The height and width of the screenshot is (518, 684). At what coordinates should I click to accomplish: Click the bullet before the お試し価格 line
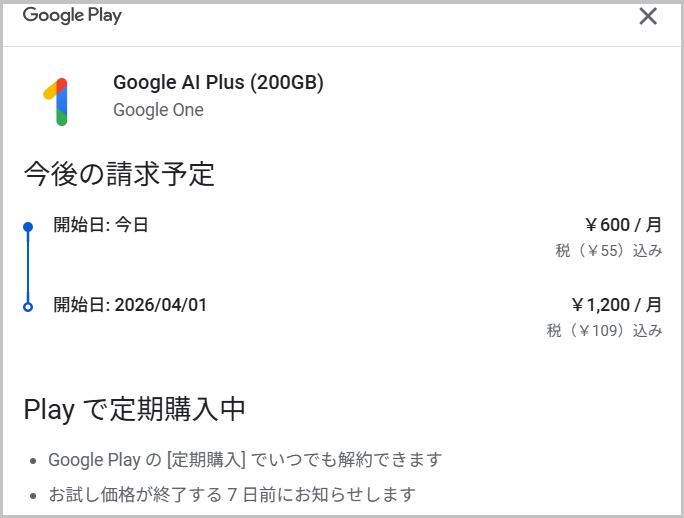coord(34,495)
